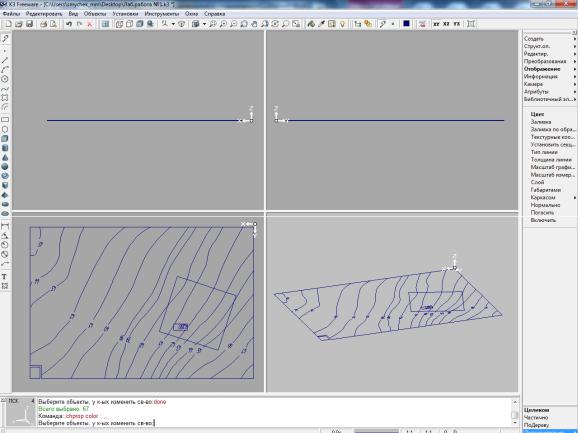The image size is (578, 433).
Task: Pick the dark blue current color swatch
Action: [x=406, y=24]
